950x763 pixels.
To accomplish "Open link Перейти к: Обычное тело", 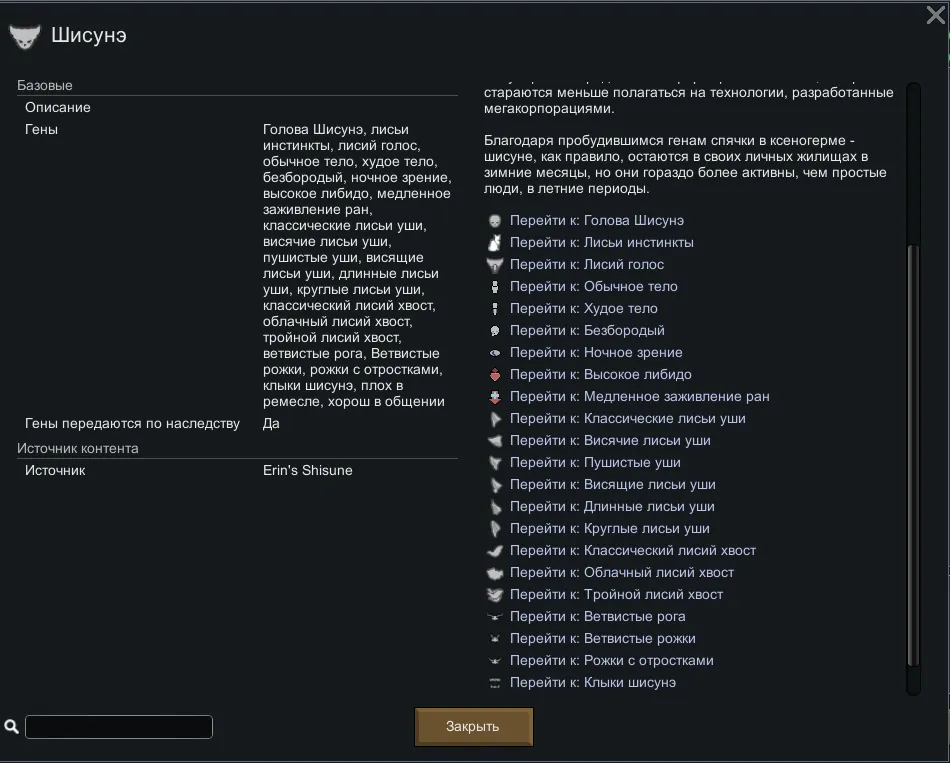I will coord(594,287).
